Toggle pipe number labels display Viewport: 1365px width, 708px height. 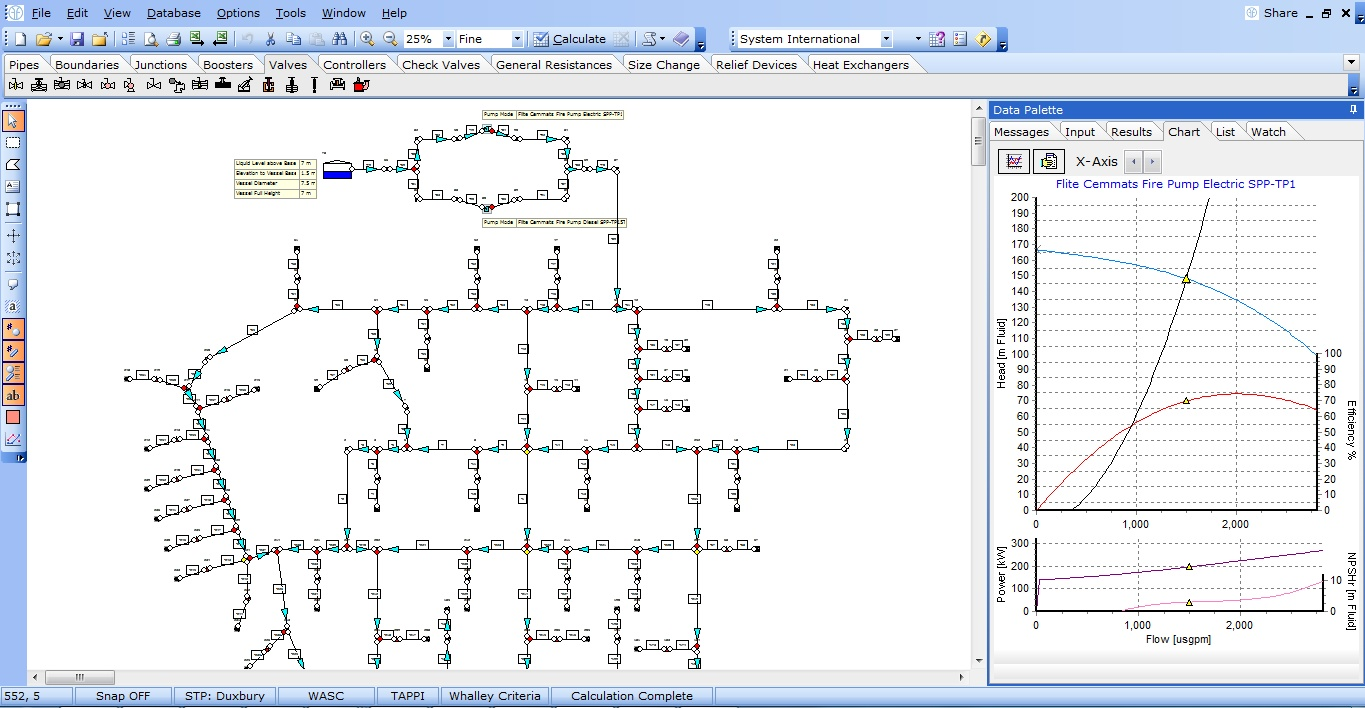coord(13,351)
